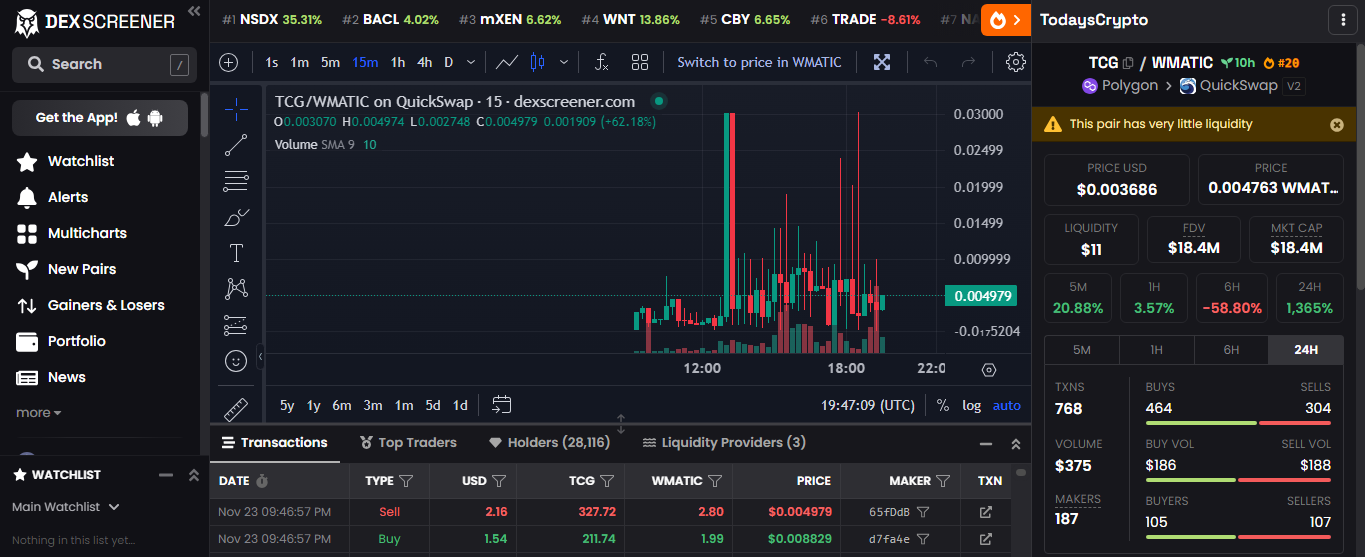The height and width of the screenshot is (557, 1365).
Task: Select line chart style icon
Action: [x=507, y=62]
